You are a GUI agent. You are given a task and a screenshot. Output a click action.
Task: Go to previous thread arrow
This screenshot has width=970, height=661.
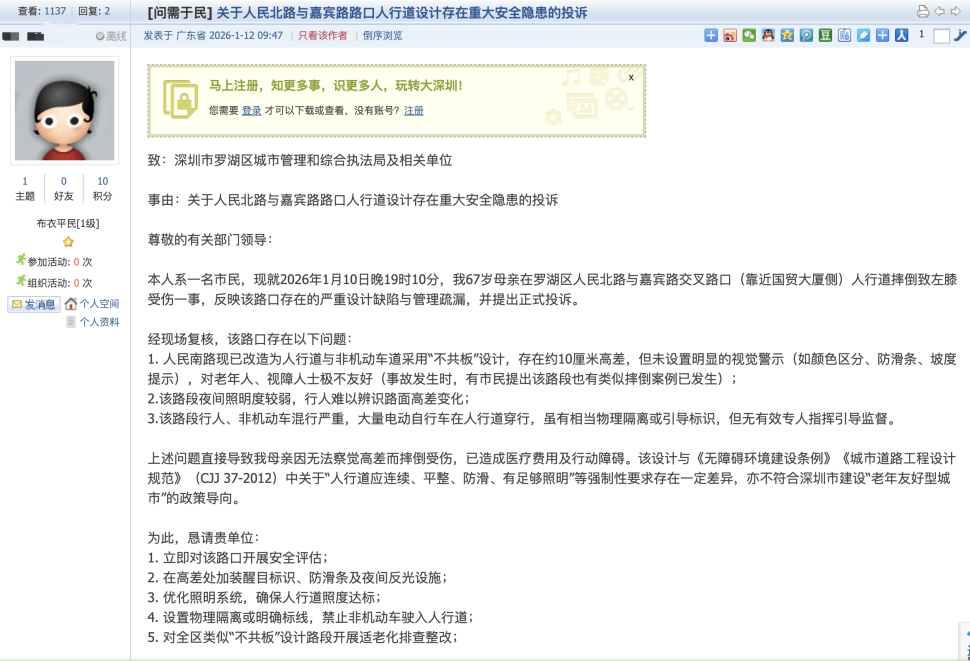click(x=941, y=12)
